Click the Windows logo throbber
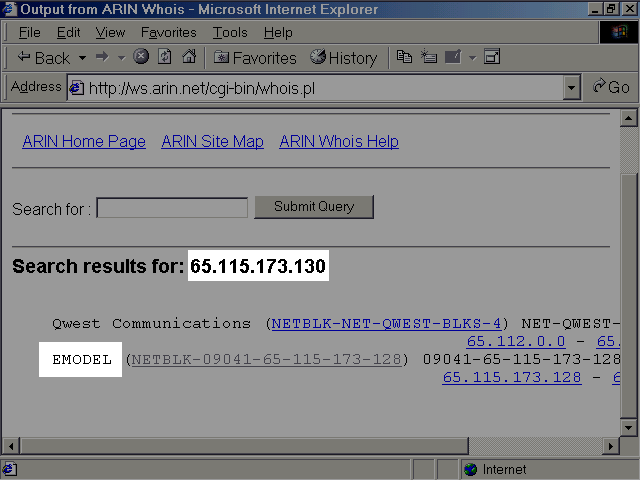This screenshot has height=480, width=640. [619, 32]
